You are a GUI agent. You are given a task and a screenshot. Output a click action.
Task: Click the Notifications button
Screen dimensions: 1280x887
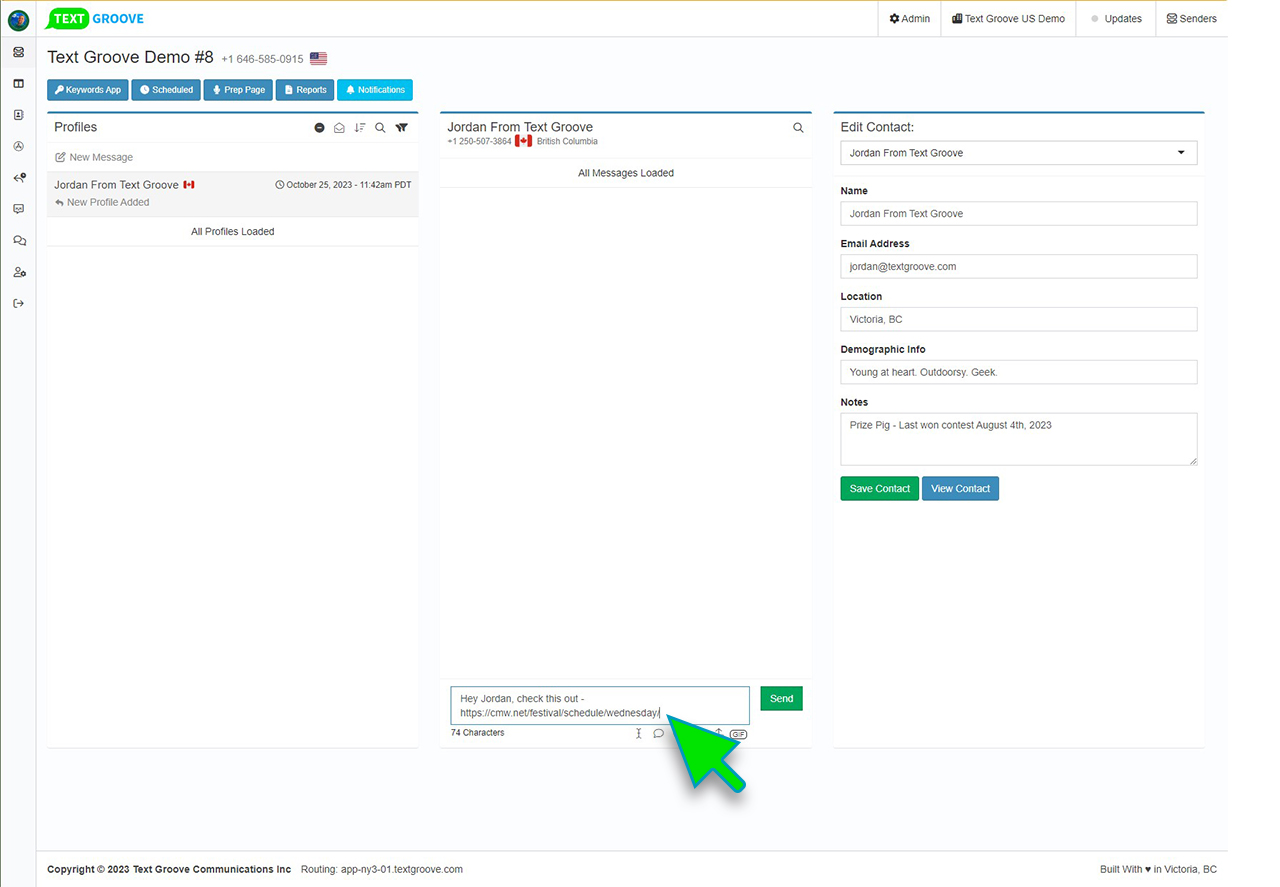point(375,90)
